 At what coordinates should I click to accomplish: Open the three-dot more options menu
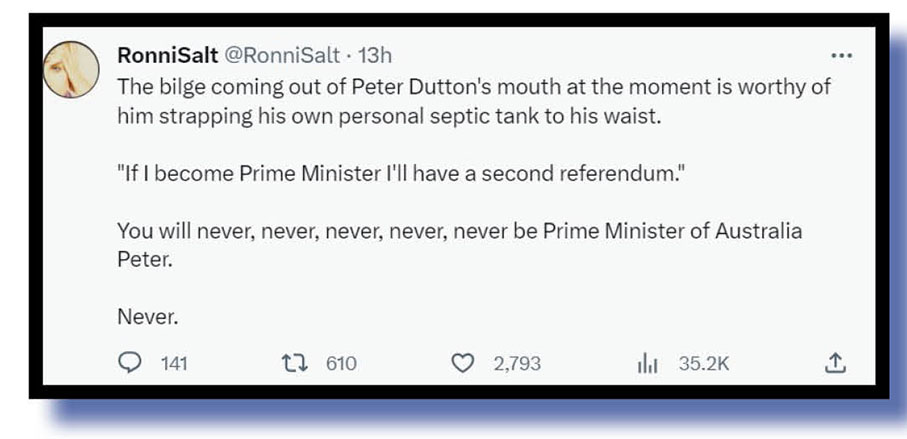point(841,55)
